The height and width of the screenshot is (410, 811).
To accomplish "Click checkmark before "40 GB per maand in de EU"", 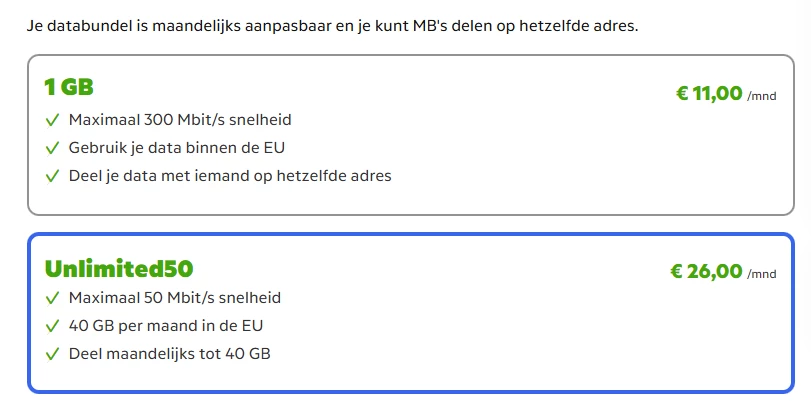I will click(53, 326).
